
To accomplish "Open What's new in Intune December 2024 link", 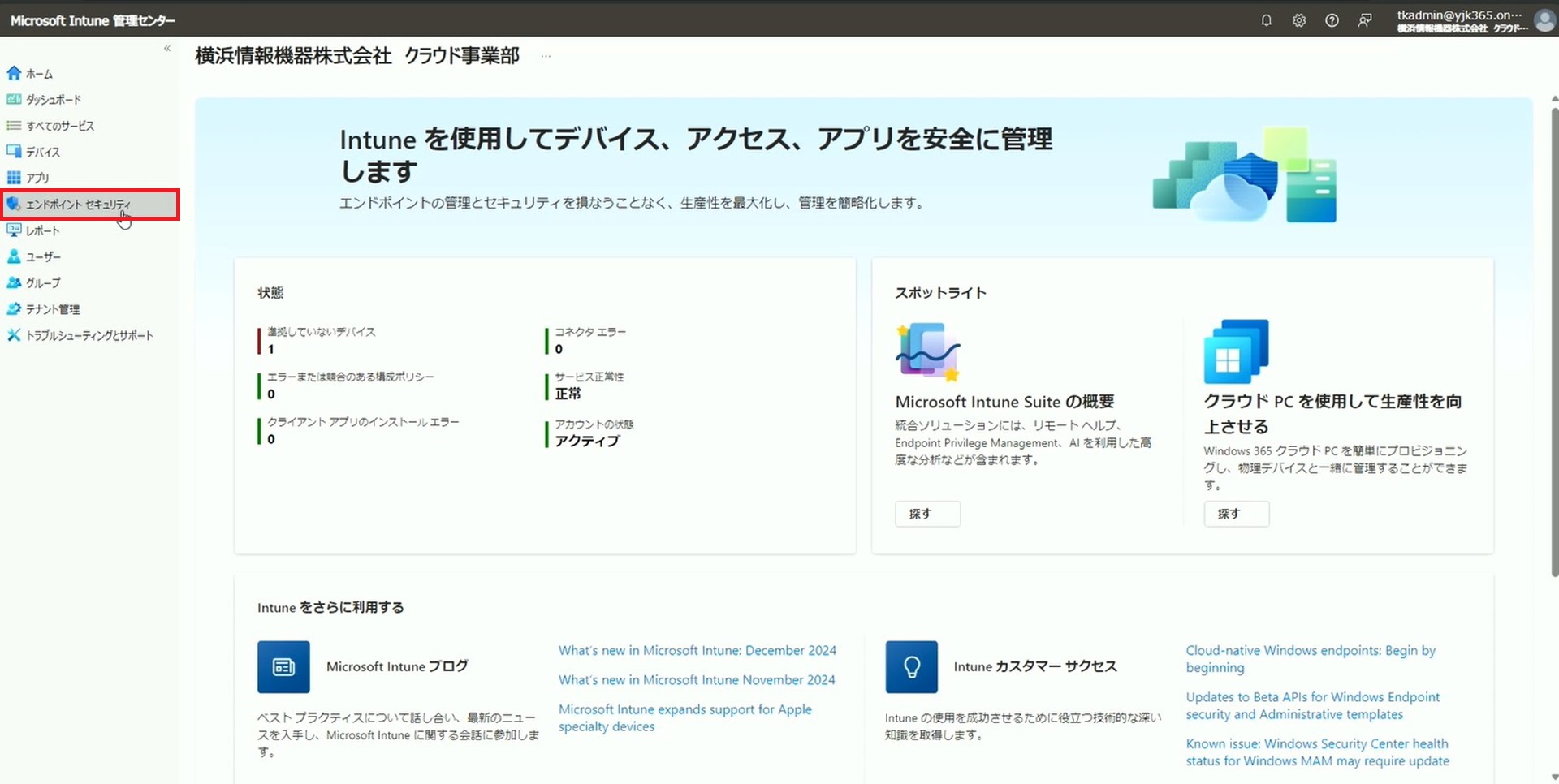I will (x=697, y=650).
